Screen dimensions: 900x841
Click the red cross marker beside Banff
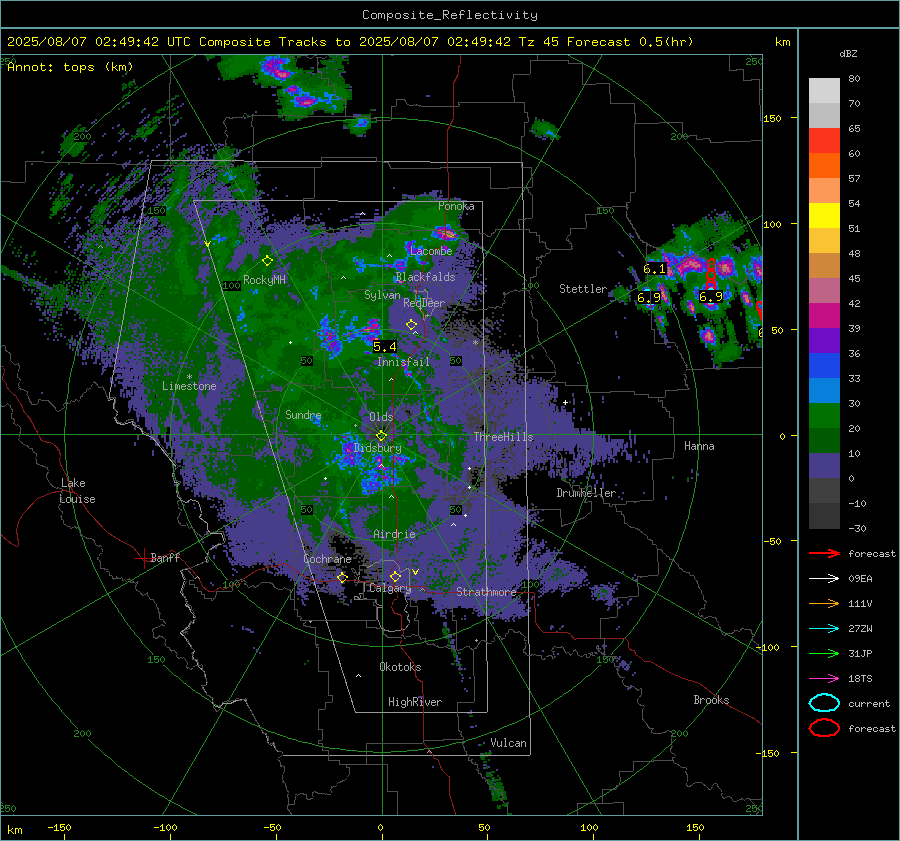(x=143, y=557)
